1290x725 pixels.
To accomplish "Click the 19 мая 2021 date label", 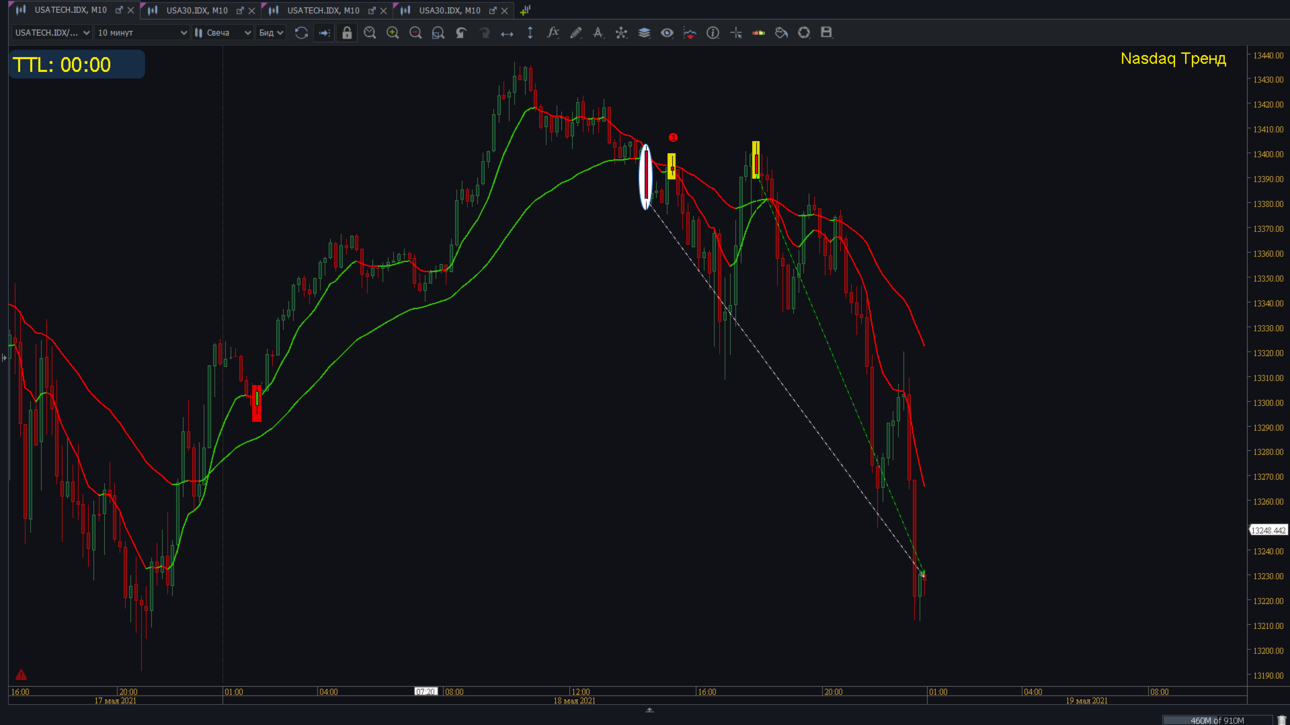I will (1086, 701).
